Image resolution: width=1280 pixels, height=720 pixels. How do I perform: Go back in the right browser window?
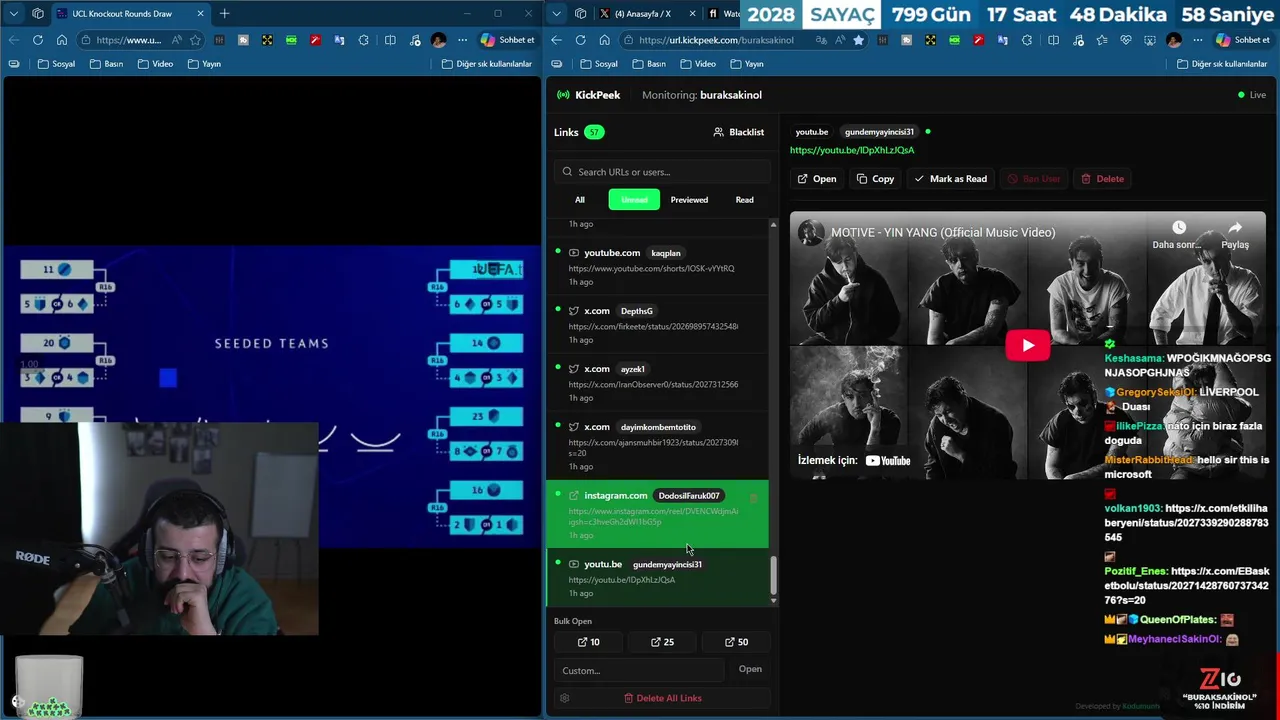pyautogui.click(x=556, y=40)
